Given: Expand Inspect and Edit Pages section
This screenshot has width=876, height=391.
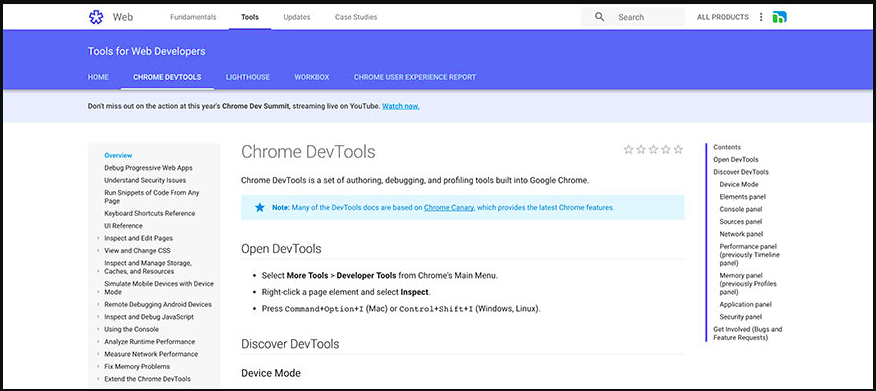Looking at the screenshot, I should coord(98,239).
